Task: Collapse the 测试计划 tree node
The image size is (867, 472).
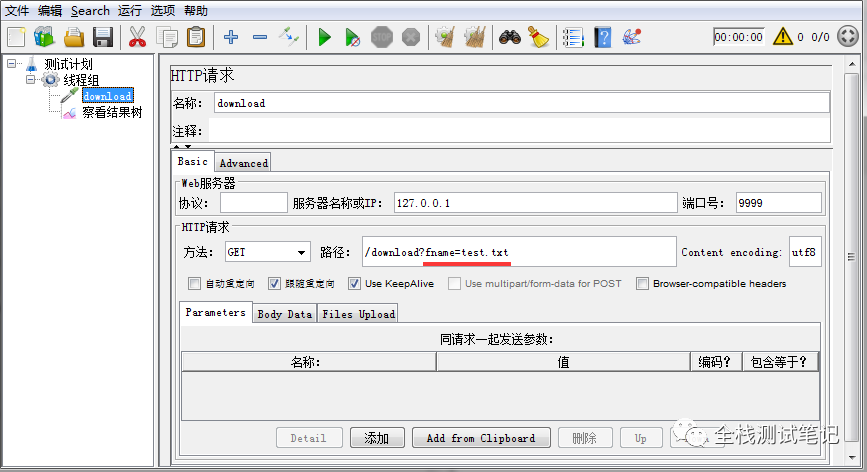Action: click(12, 64)
